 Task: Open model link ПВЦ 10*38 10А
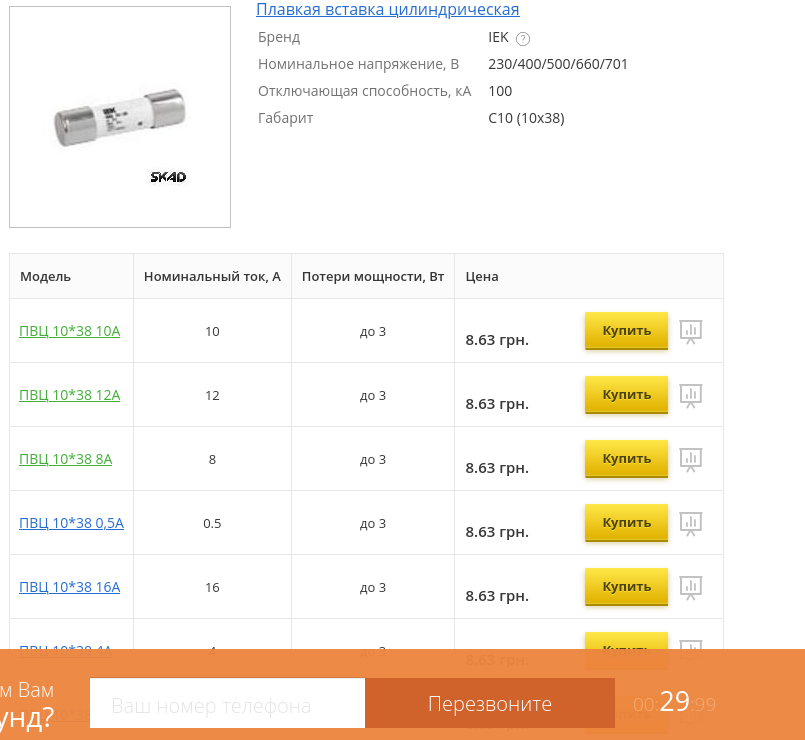tap(69, 331)
